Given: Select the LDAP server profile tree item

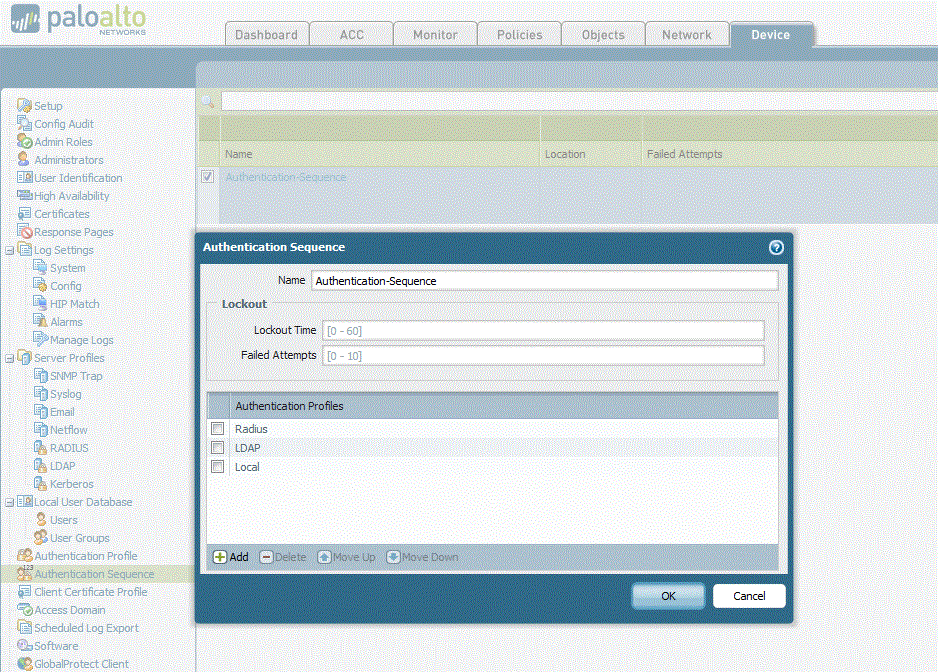Looking at the screenshot, I should pos(62,466).
